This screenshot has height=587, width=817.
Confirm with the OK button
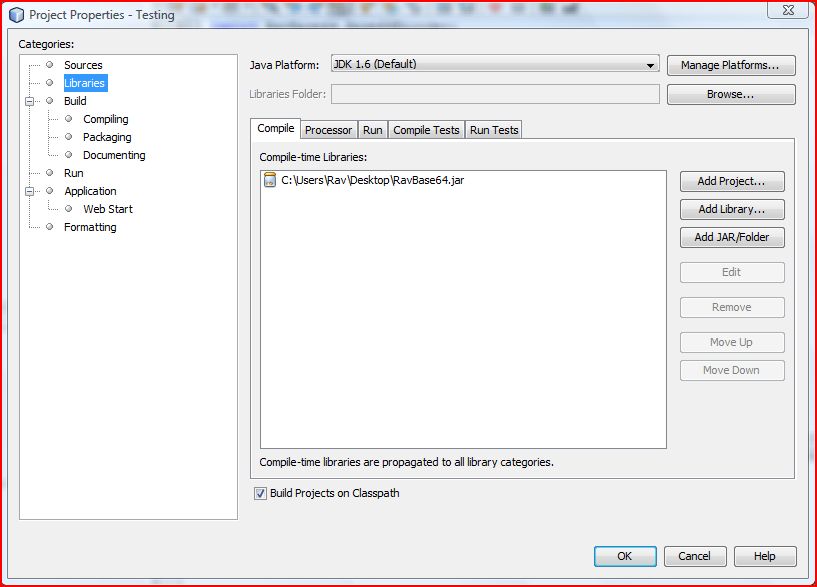(625, 556)
